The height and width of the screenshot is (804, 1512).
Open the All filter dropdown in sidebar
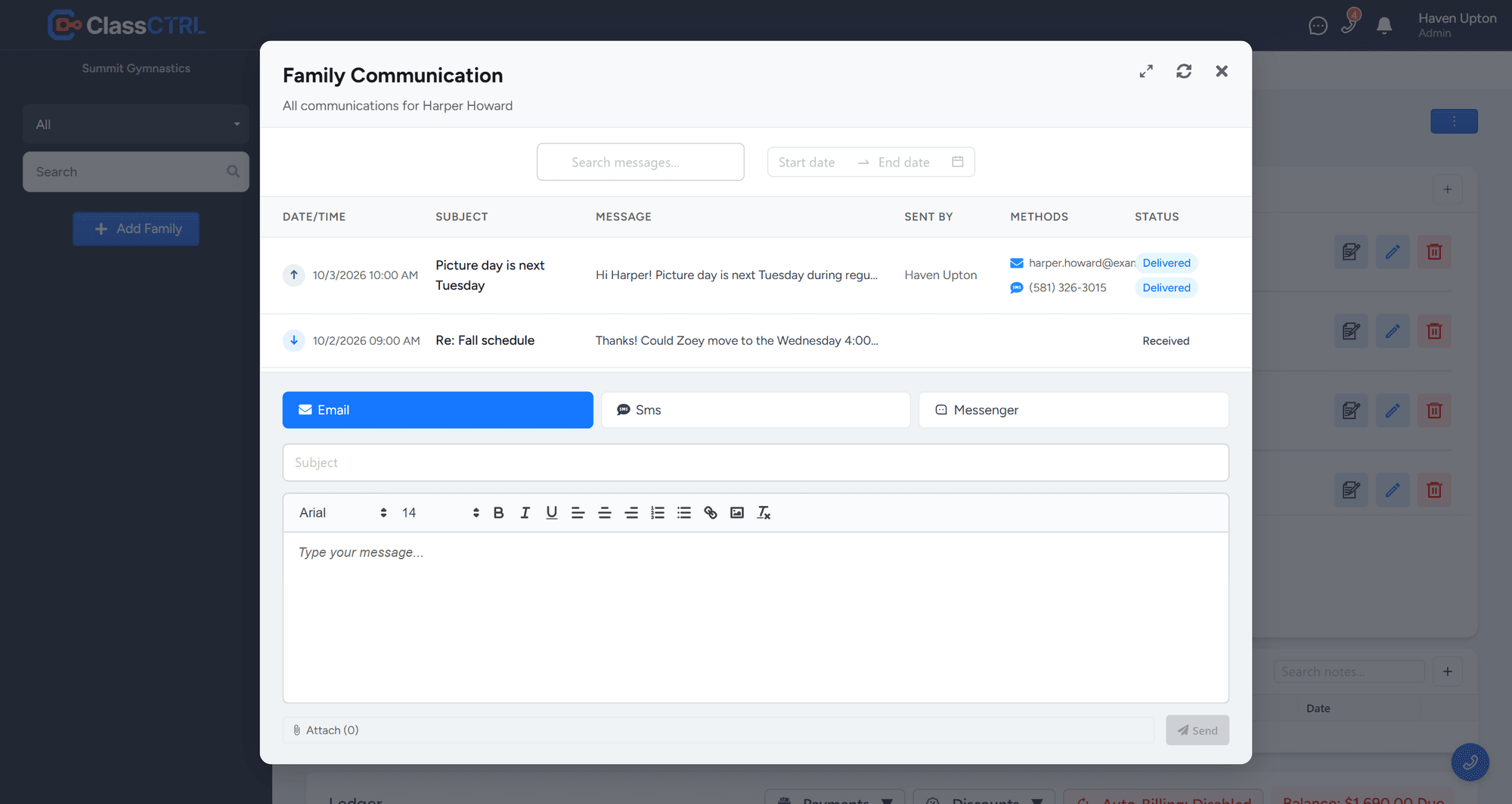coord(136,124)
